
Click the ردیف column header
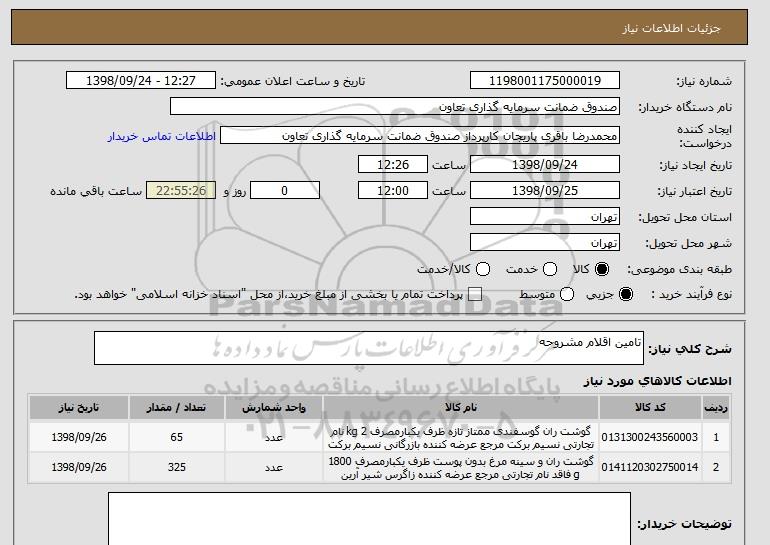coord(716,408)
